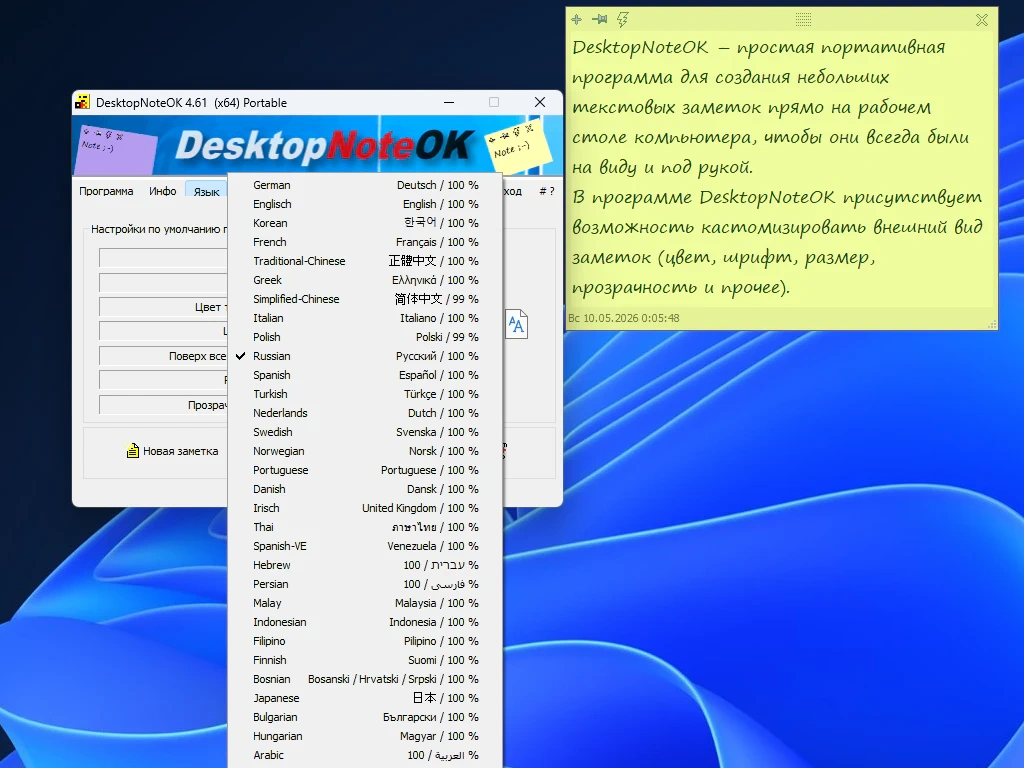The height and width of the screenshot is (768, 1024).
Task: Pin the yellow sticky note with pushpin icon
Action: pos(599,20)
